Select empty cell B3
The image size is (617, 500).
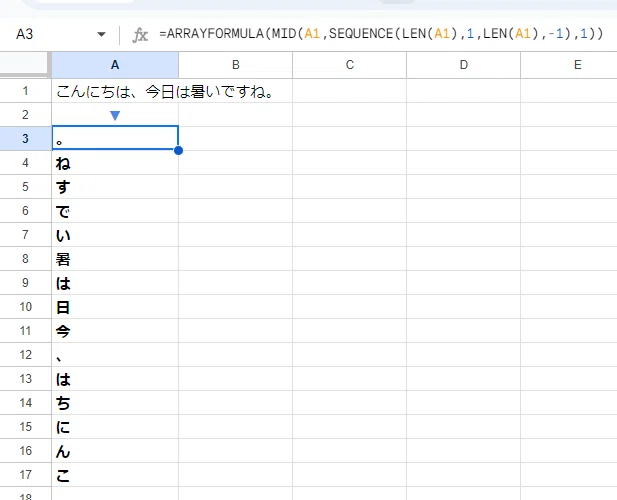click(235, 138)
